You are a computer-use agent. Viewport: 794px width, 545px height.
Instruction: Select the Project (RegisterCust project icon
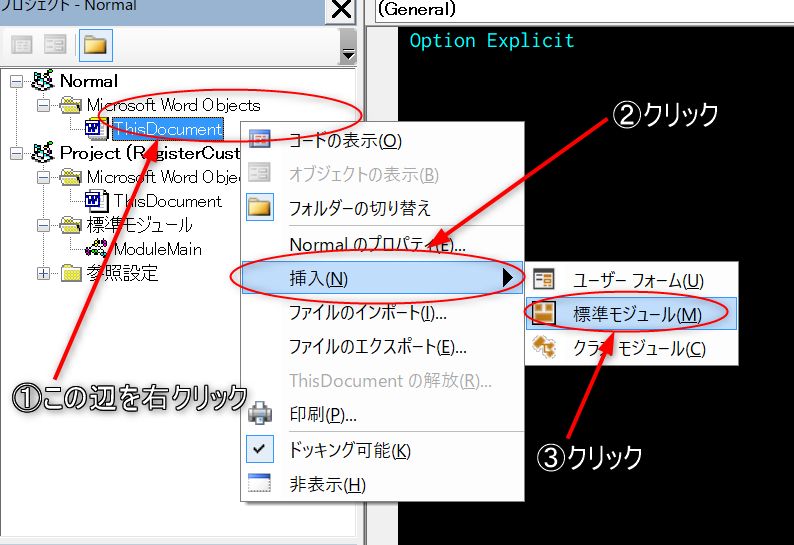[43, 152]
